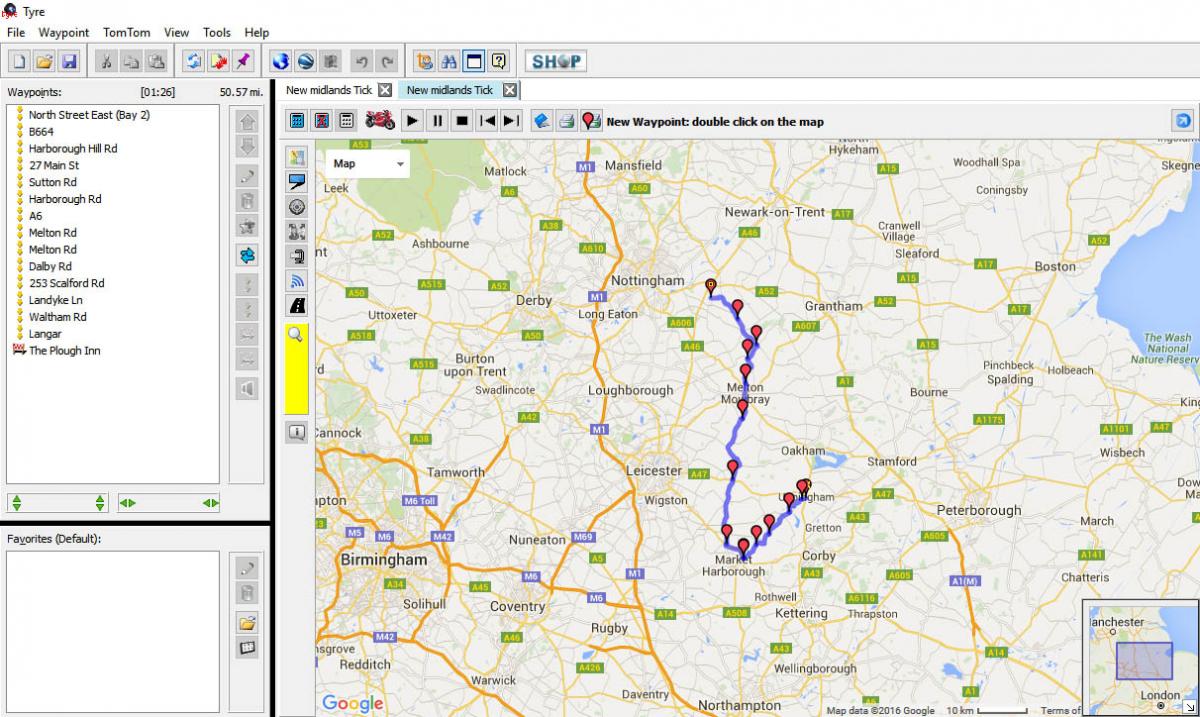1200x717 pixels.
Task: Click the speech bubble map tool
Action: coord(297,182)
